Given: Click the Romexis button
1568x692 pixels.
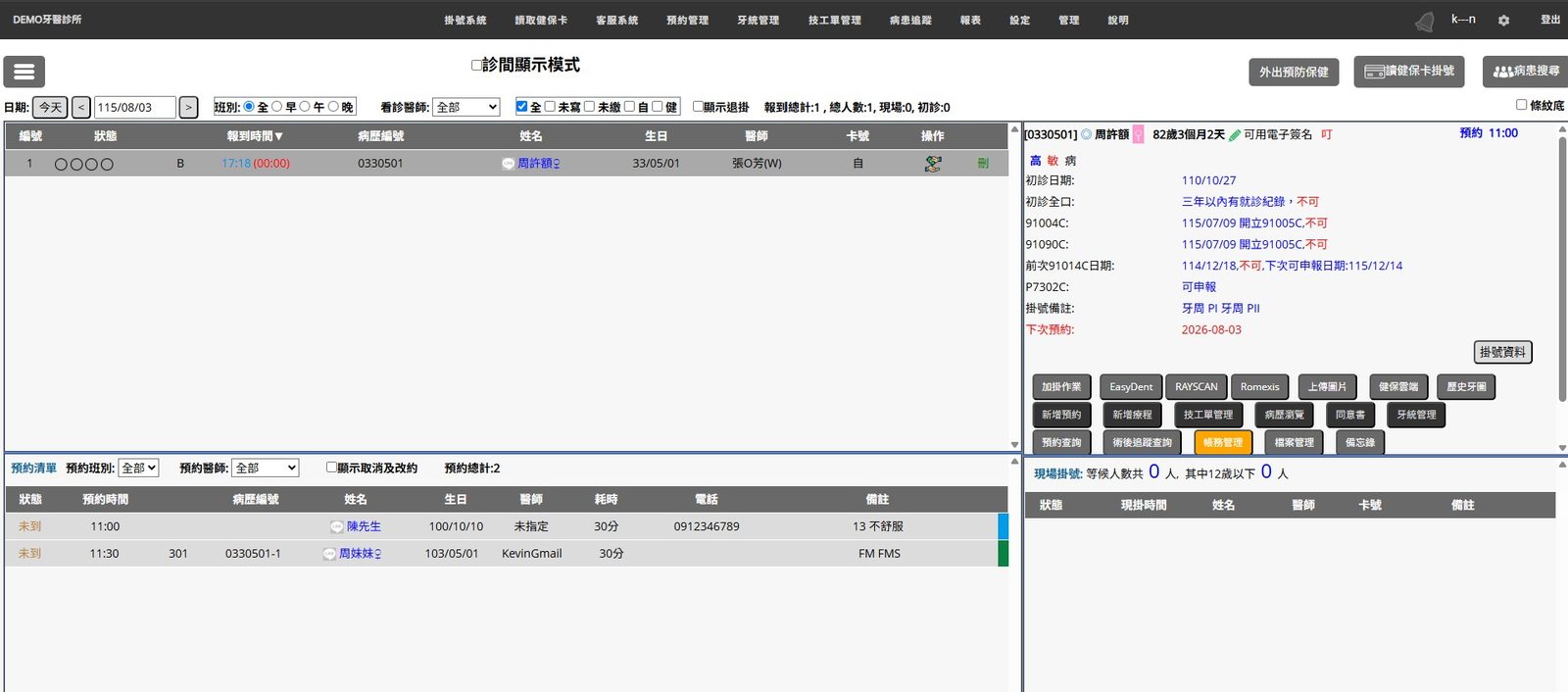Looking at the screenshot, I should tap(1259, 387).
